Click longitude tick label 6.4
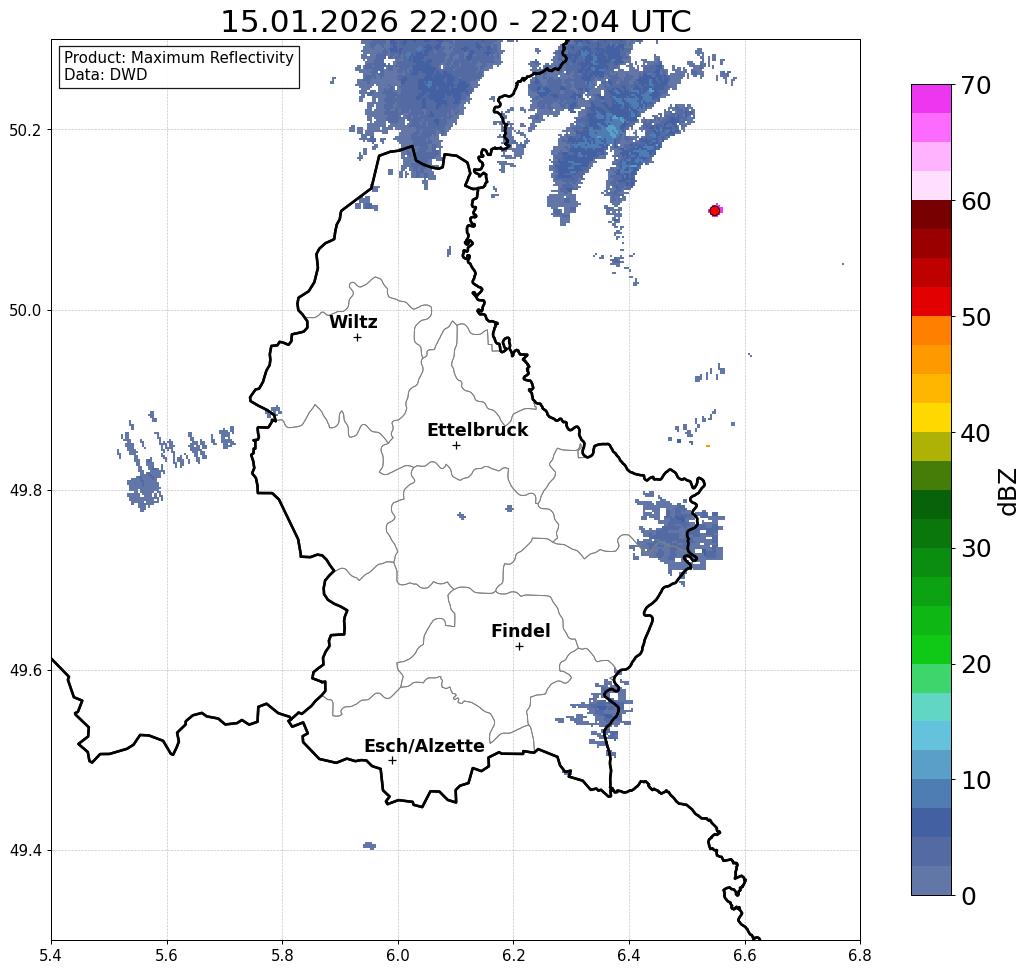1029x973 pixels. [x=629, y=956]
